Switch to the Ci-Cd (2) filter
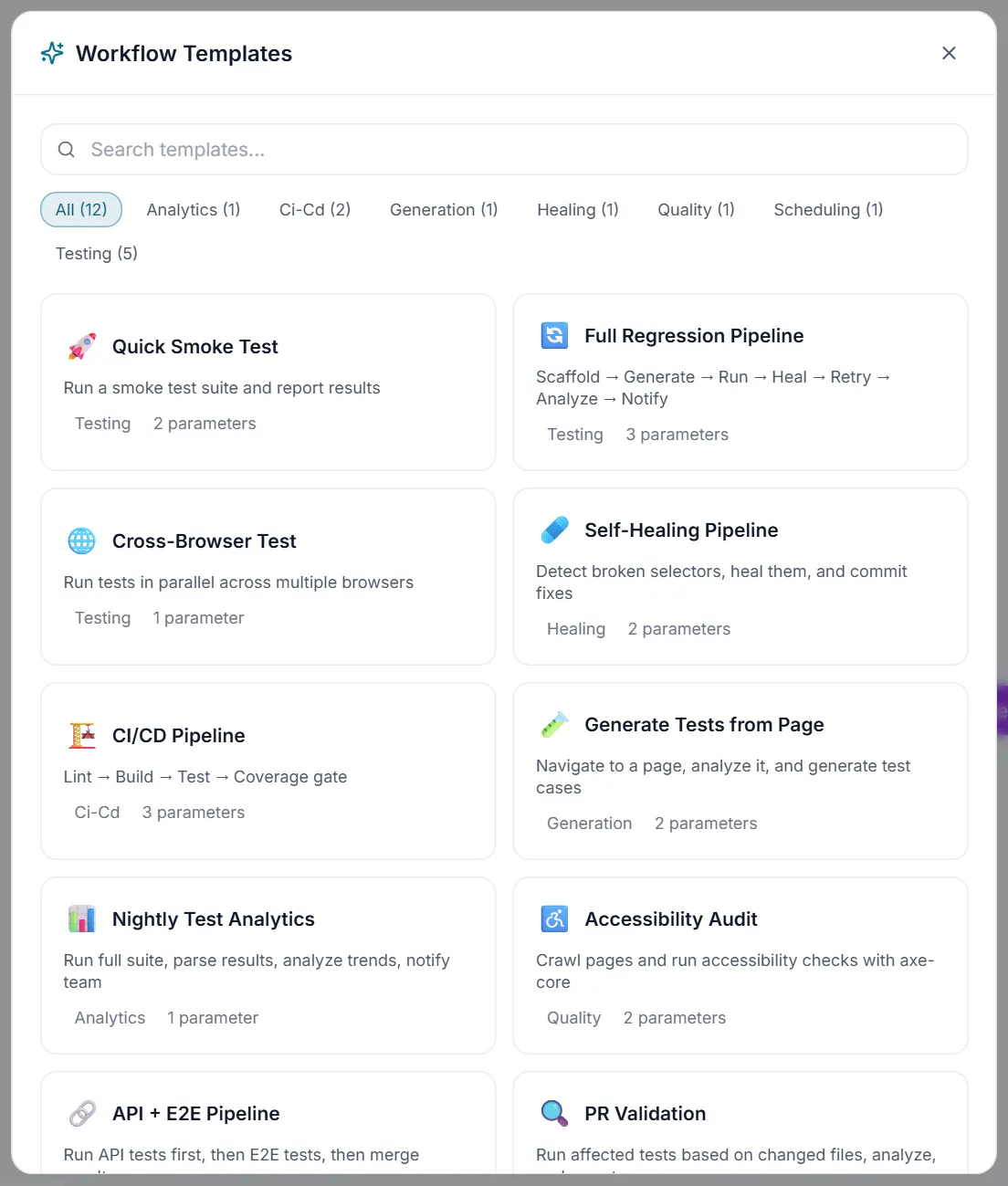The height and width of the screenshot is (1186, 1008). pyautogui.click(x=315, y=210)
